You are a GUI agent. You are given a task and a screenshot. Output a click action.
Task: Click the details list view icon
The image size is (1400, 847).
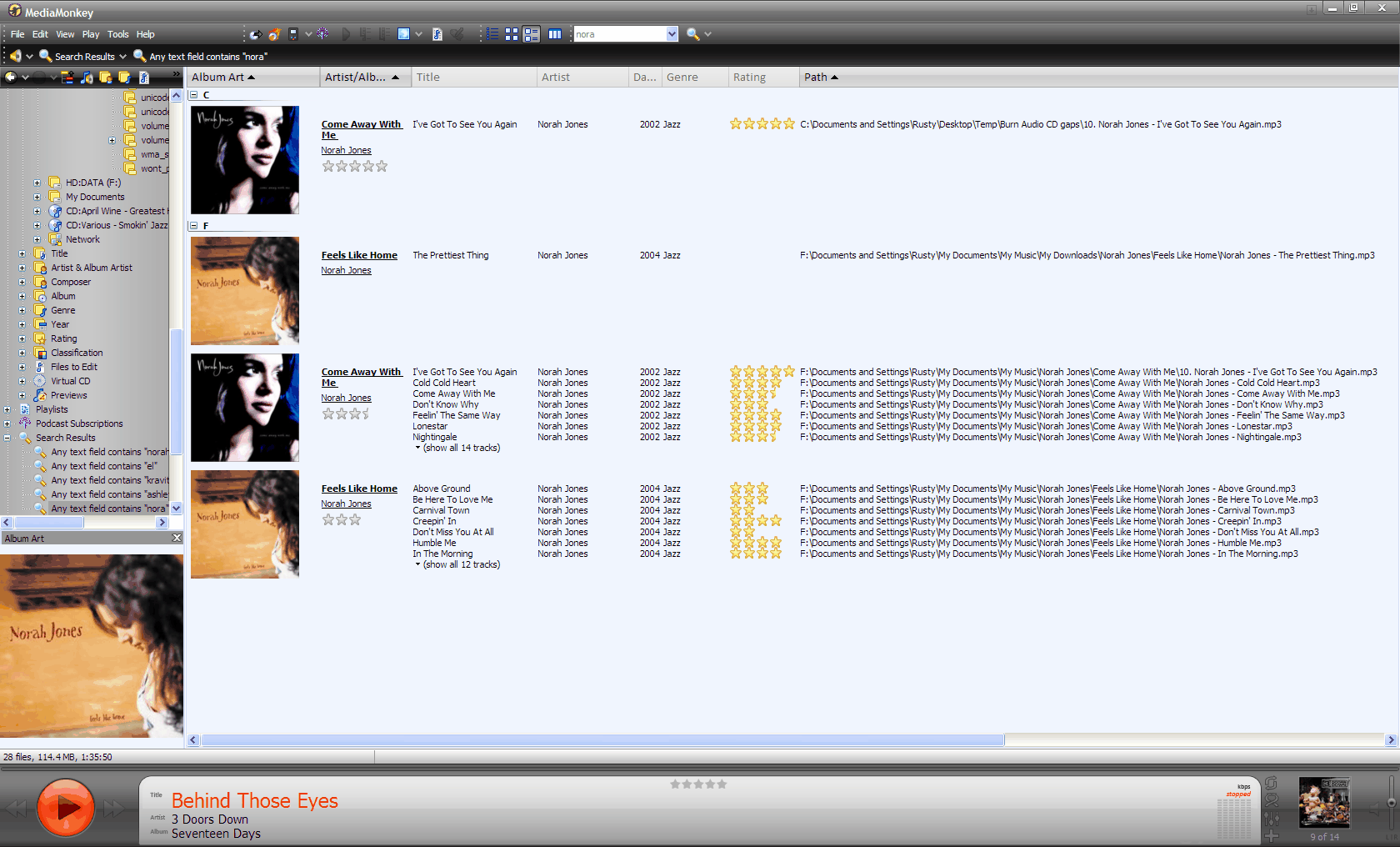click(492, 34)
